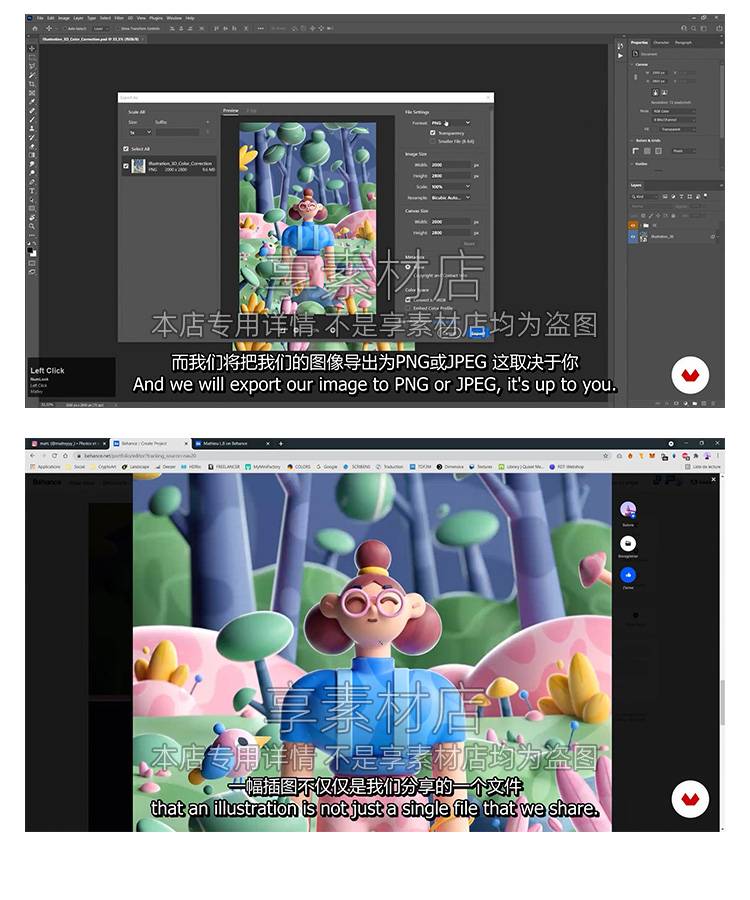Click the blue Export button in Export As
Viewport: 750px width, 900px height.
(x=477, y=331)
